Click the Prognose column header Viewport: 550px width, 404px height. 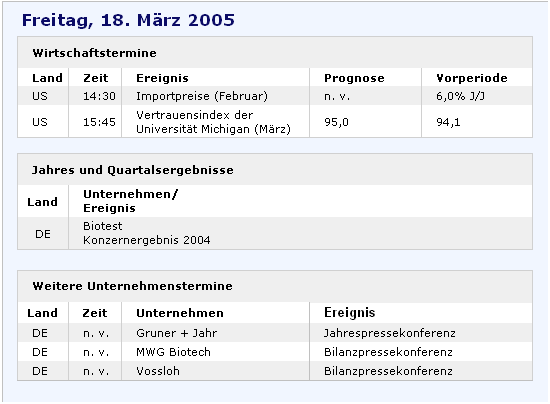click(354, 78)
